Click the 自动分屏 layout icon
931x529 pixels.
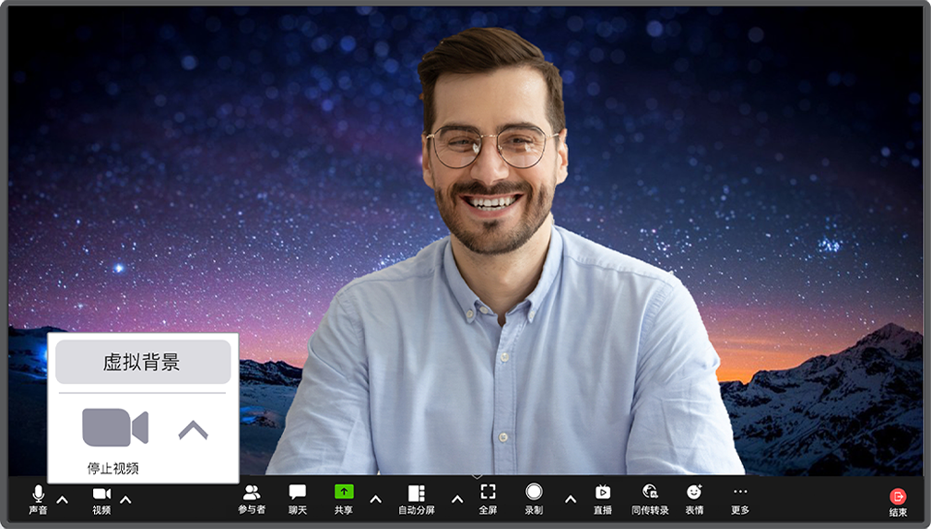[416, 493]
